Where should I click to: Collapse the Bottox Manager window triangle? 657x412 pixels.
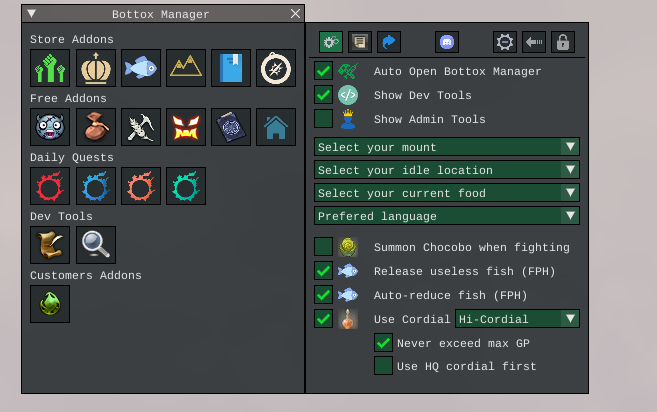[32, 14]
